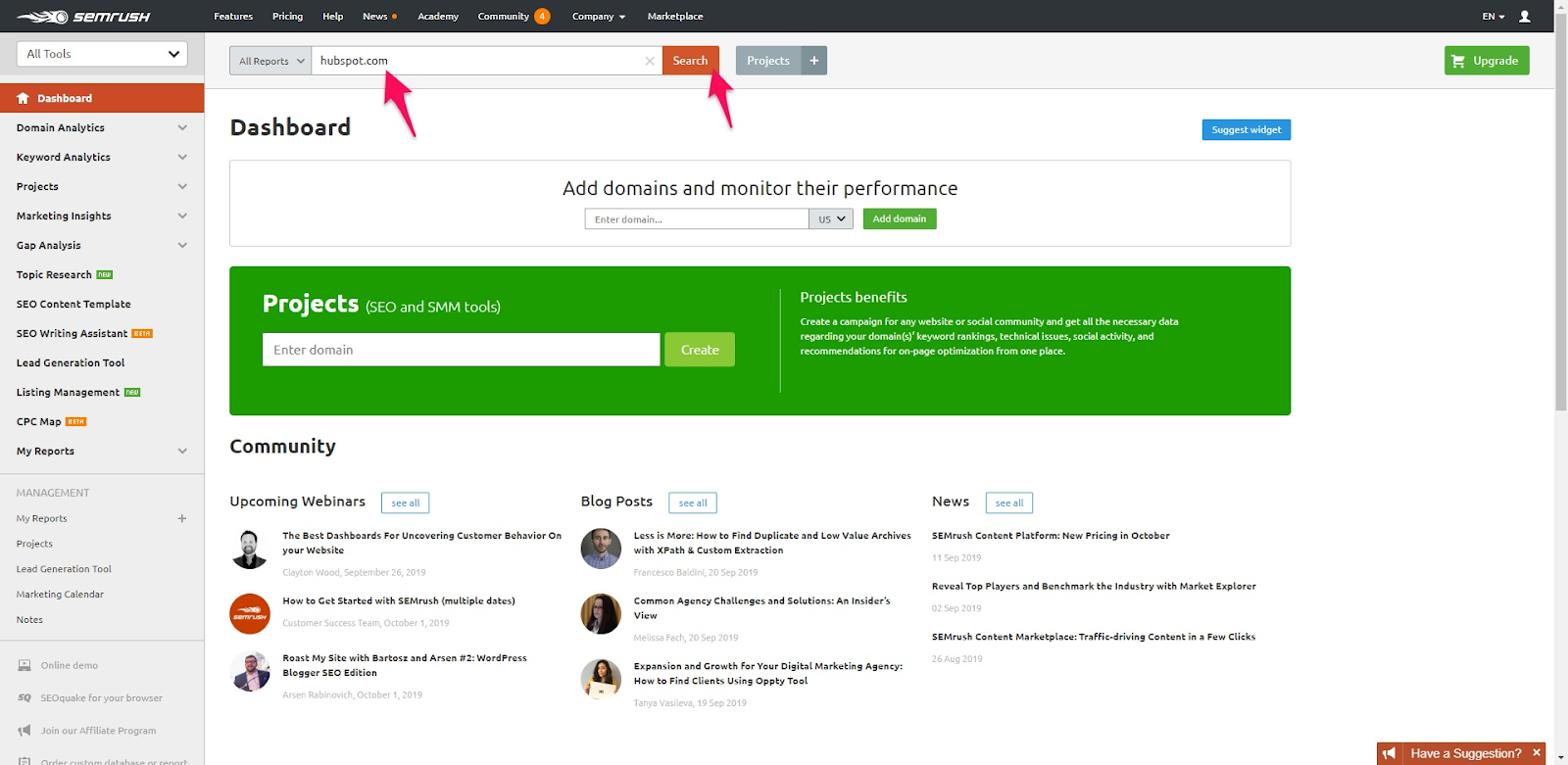Screen dimensions: 1568x765
Task: Open How to Get Started with SEMrush webinar
Action: point(399,601)
